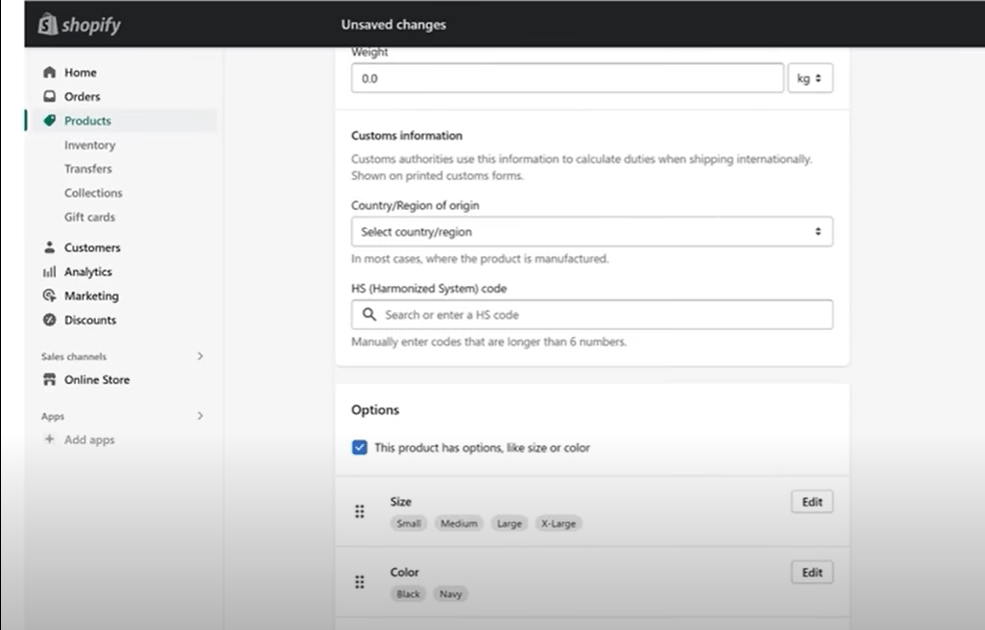Click the Online Store storefront icon

pyautogui.click(x=49, y=380)
